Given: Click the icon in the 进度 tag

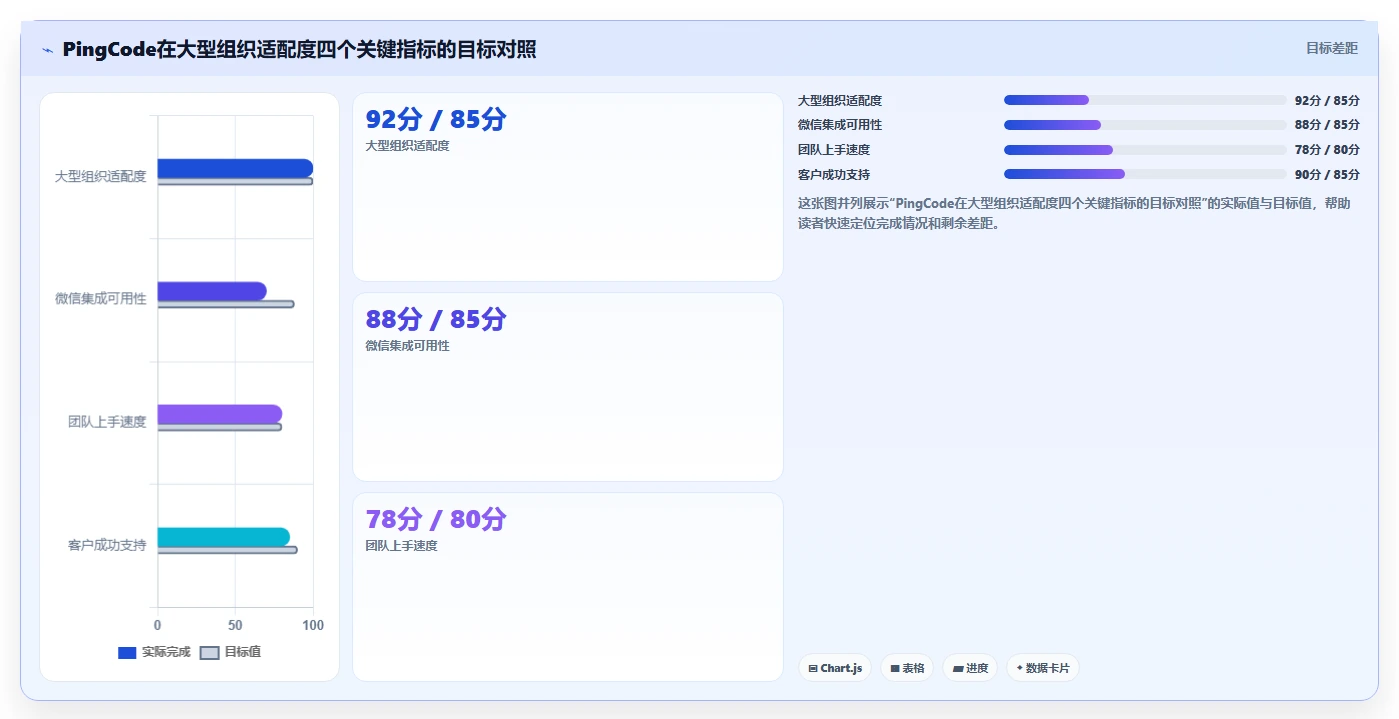Looking at the screenshot, I should (958, 669).
